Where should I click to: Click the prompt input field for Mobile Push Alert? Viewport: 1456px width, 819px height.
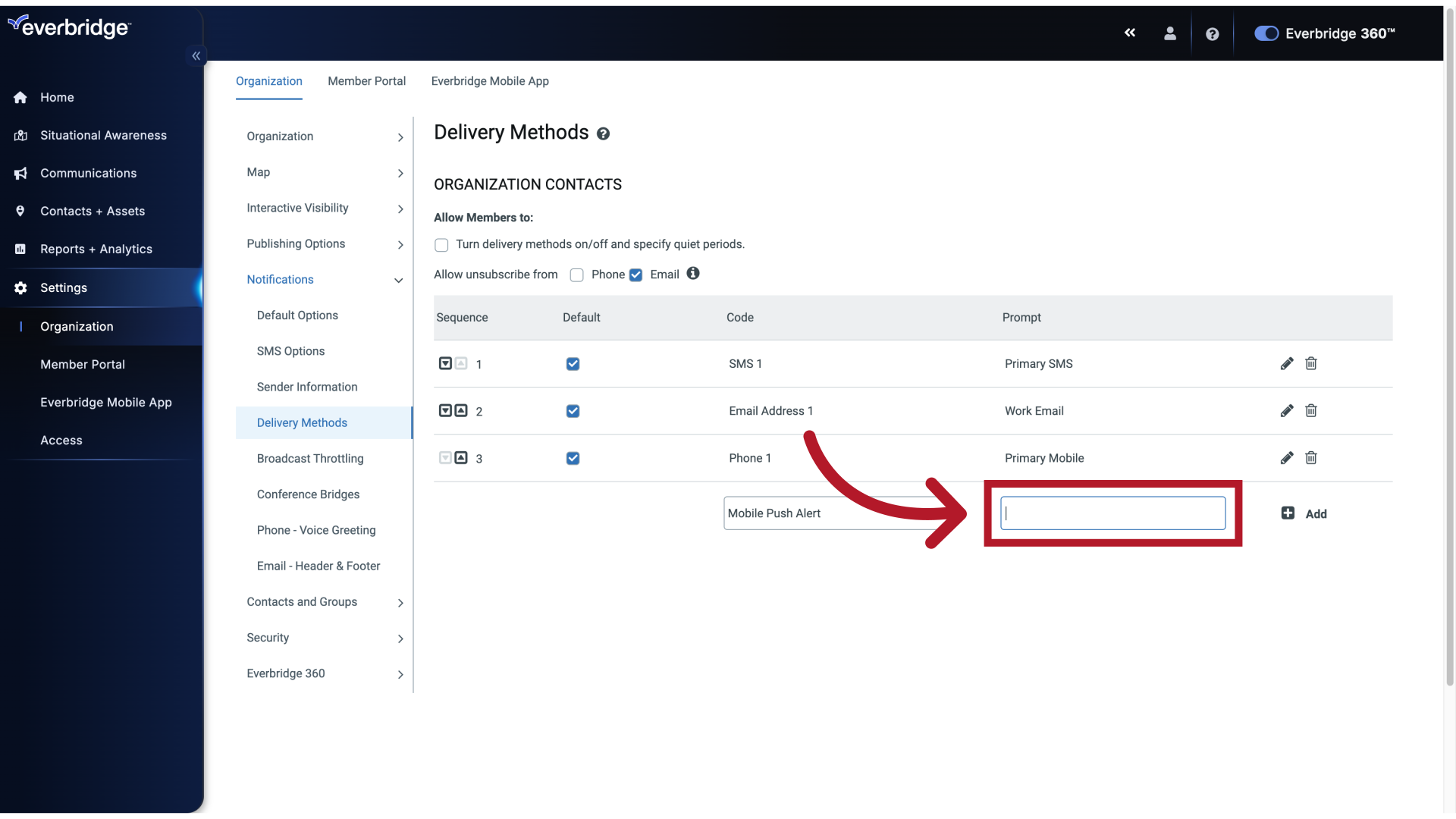click(1112, 512)
